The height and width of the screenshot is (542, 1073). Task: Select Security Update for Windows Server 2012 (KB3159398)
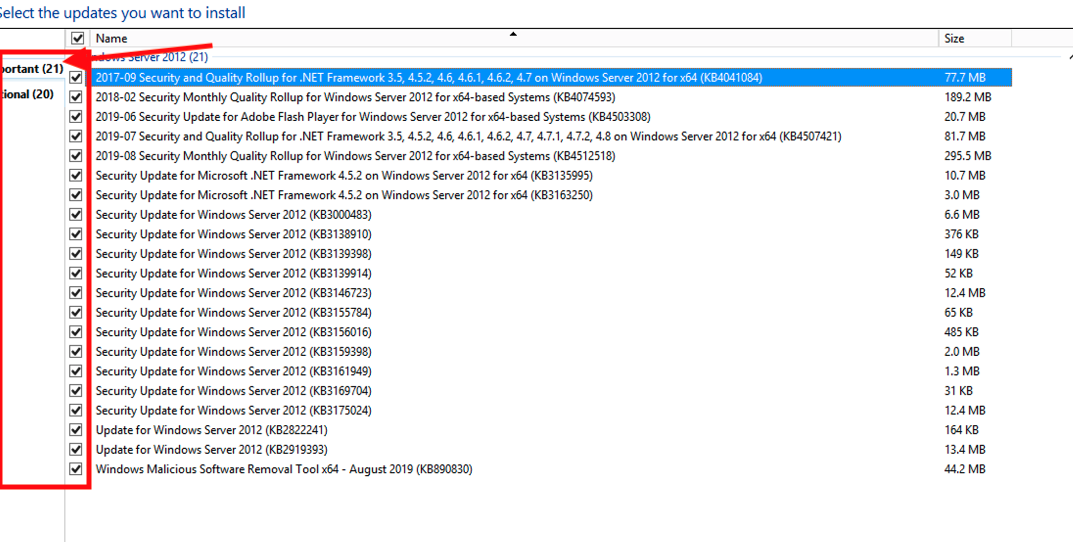pyautogui.click(x=233, y=352)
